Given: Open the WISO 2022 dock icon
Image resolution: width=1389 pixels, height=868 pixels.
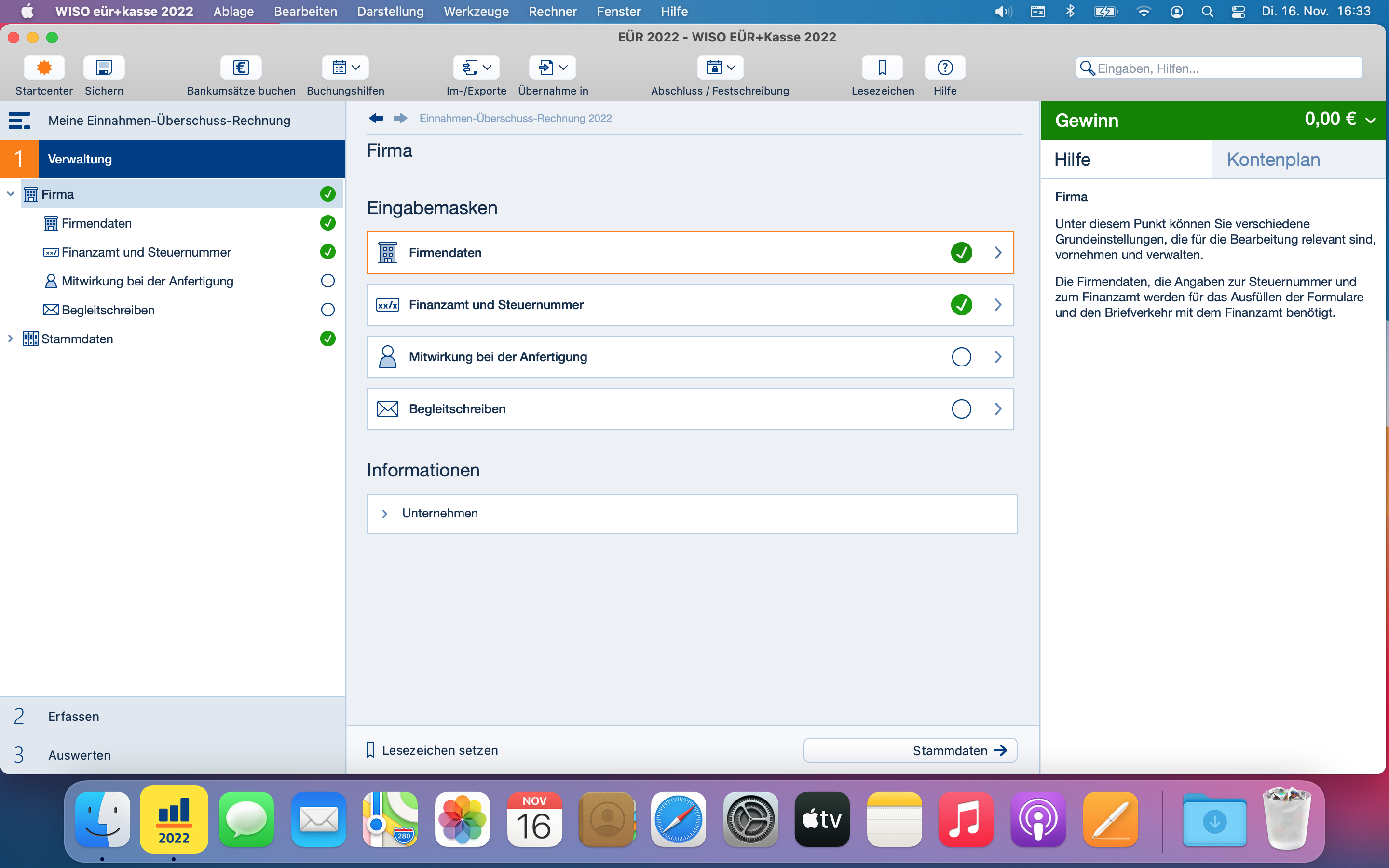Looking at the screenshot, I should click(x=174, y=819).
